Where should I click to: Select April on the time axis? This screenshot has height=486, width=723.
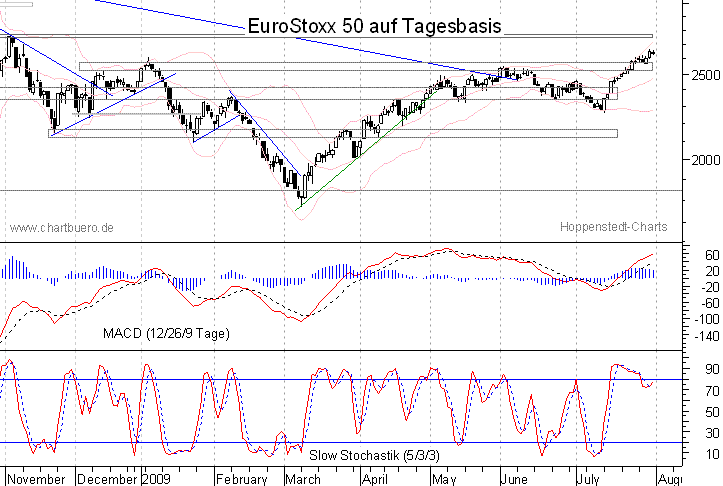click(x=375, y=478)
